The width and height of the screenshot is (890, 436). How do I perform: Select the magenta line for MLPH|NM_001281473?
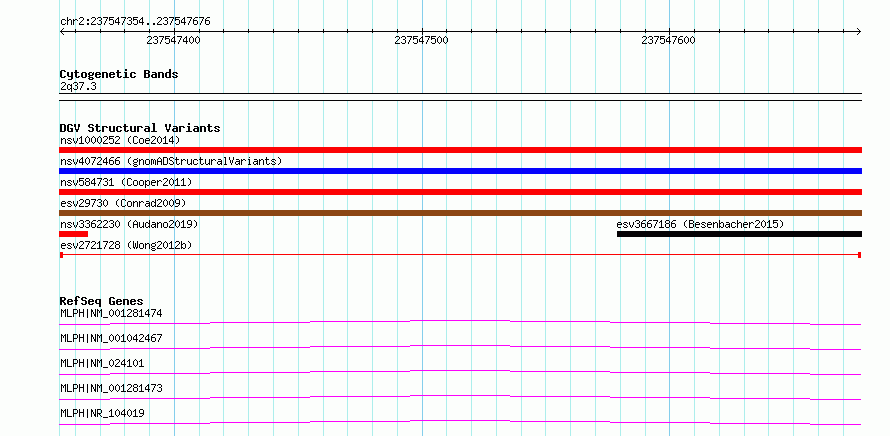click(460, 397)
